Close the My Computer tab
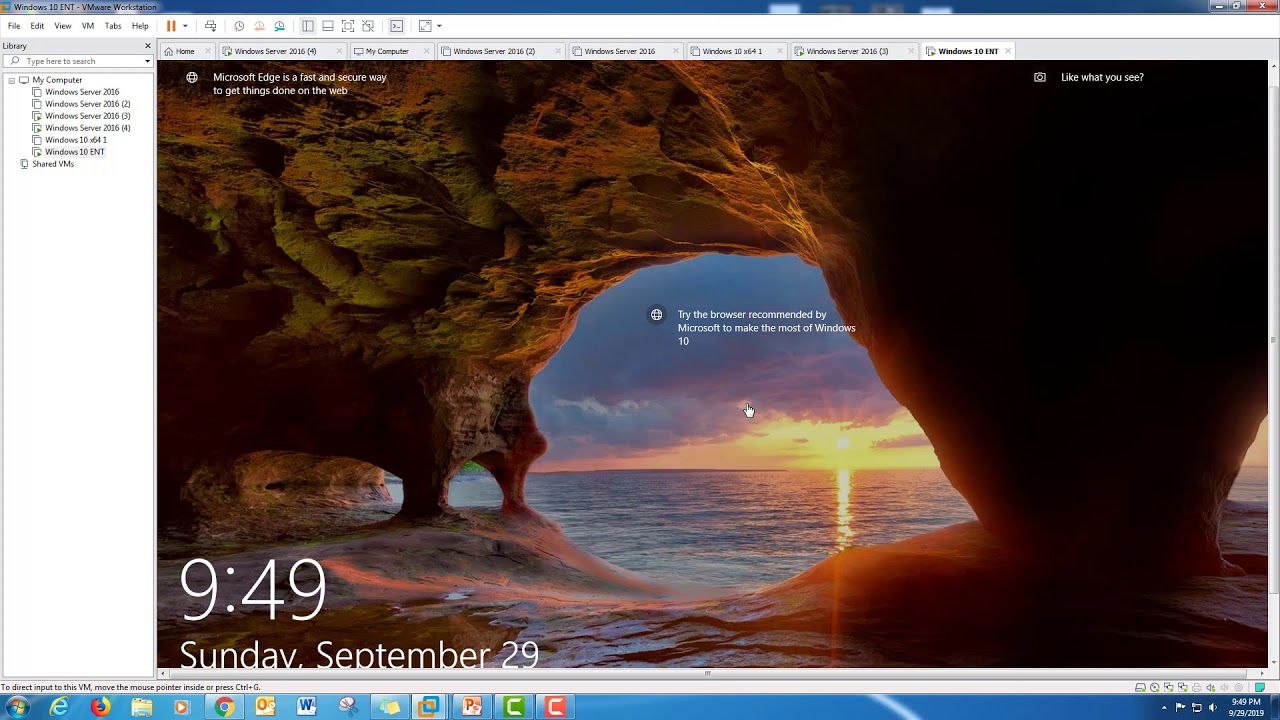The width and height of the screenshot is (1280, 720). [427, 51]
